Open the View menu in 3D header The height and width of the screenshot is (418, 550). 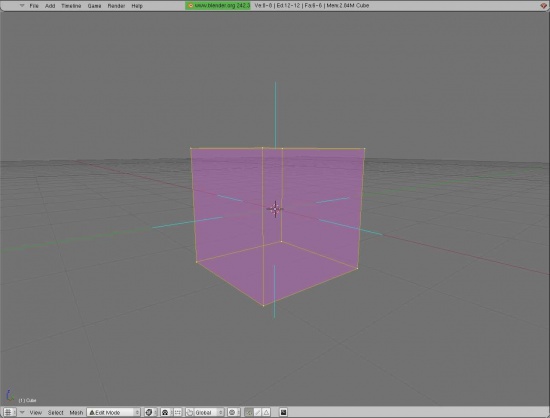(x=35, y=412)
